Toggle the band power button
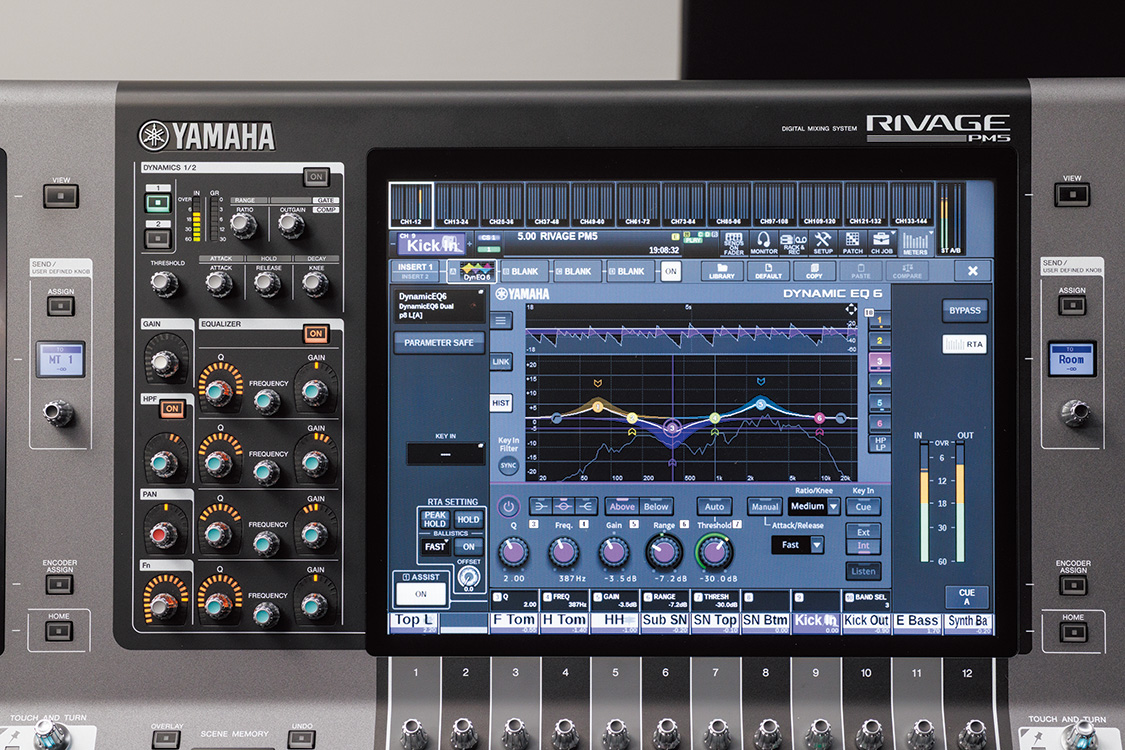This screenshot has width=1125, height=750. pos(508,507)
